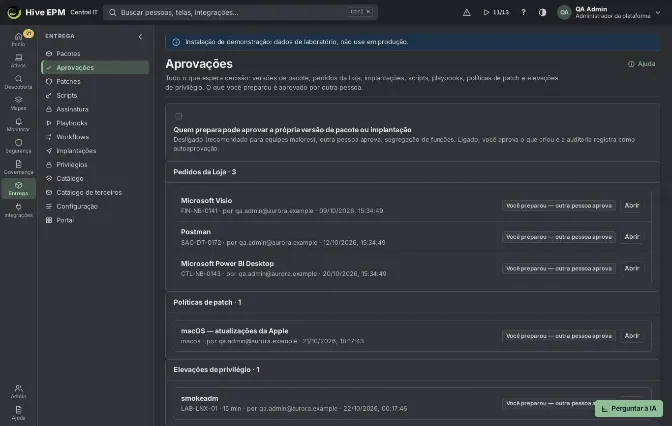
Task: Open the Postman request
Action: click(632, 237)
